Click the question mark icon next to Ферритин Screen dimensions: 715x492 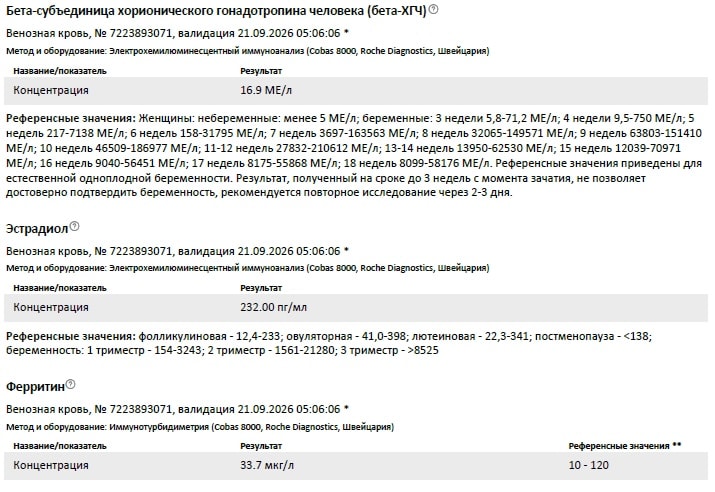tap(70, 384)
